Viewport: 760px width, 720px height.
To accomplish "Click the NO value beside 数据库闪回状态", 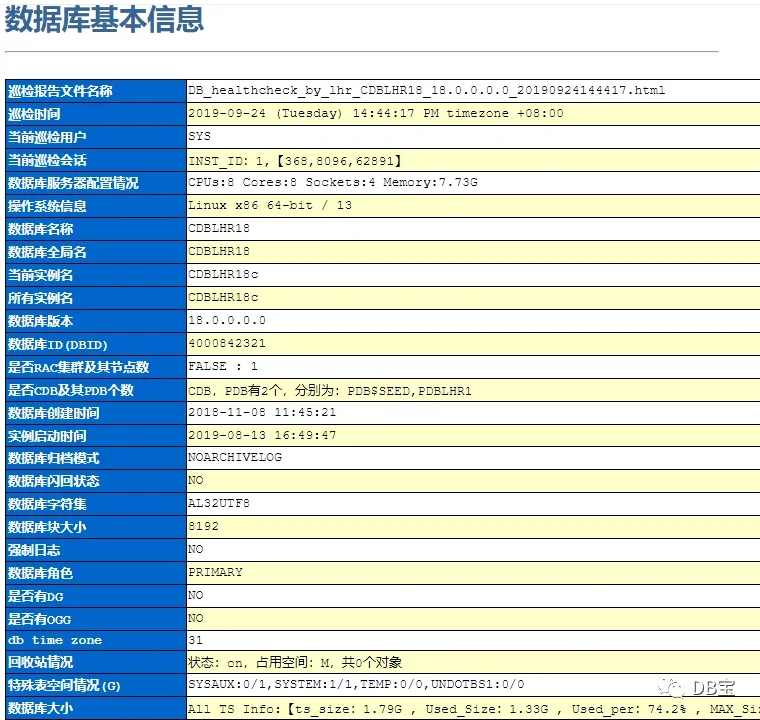I will click(195, 480).
